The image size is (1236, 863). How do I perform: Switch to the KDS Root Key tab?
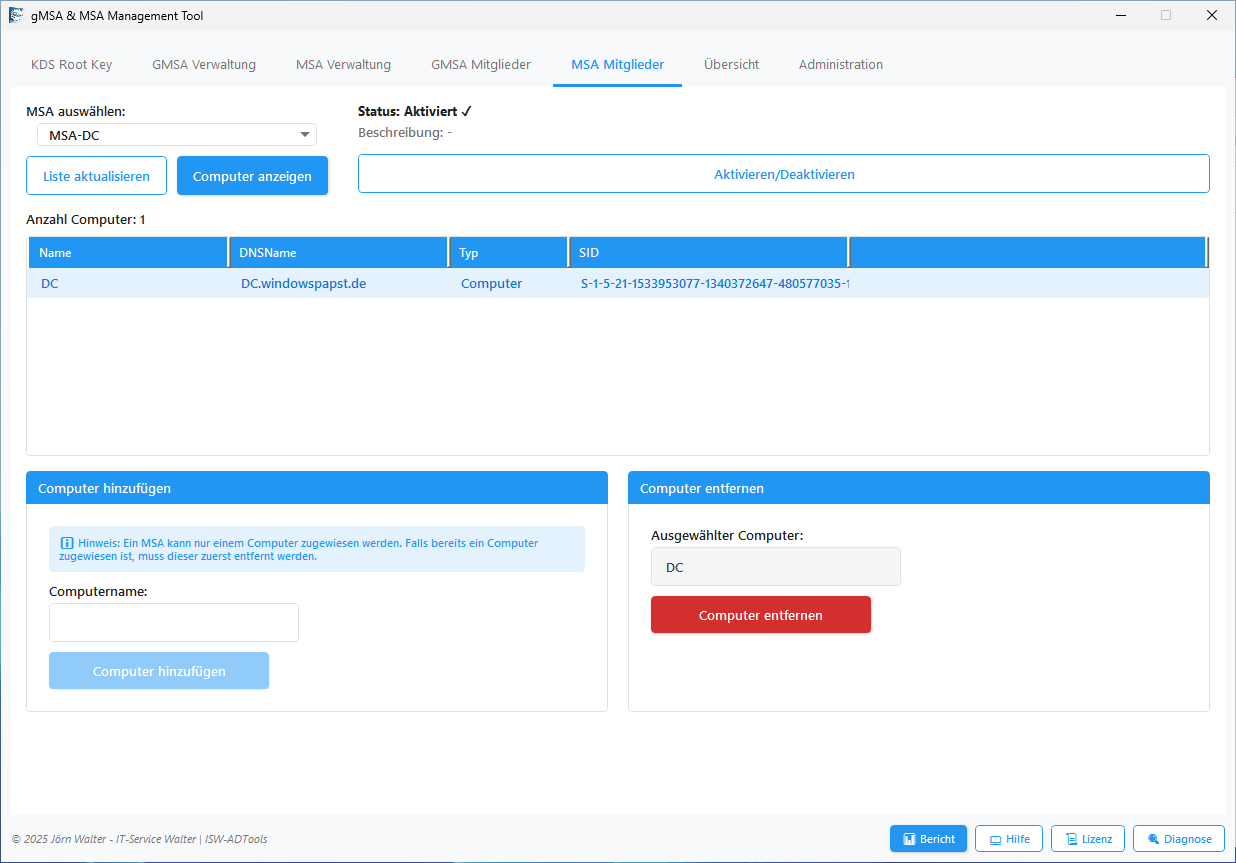pos(72,65)
